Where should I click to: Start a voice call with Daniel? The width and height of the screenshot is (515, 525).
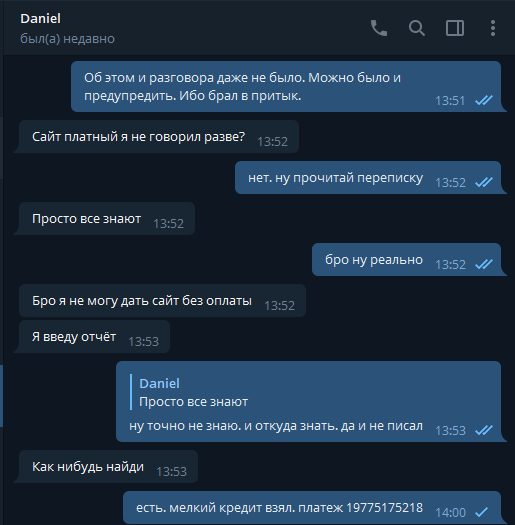(x=379, y=28)
